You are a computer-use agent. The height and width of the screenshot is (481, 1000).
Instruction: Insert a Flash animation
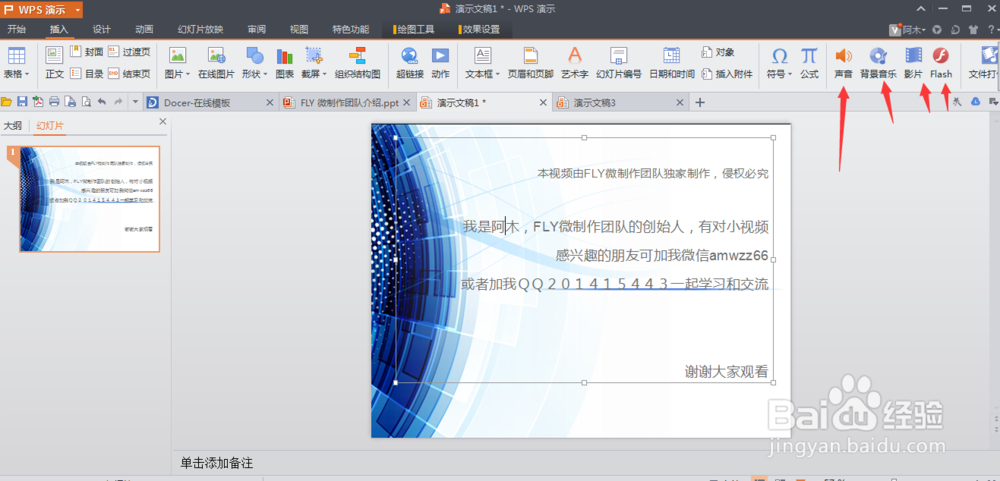pyautogui.click(x=941, y=63)
